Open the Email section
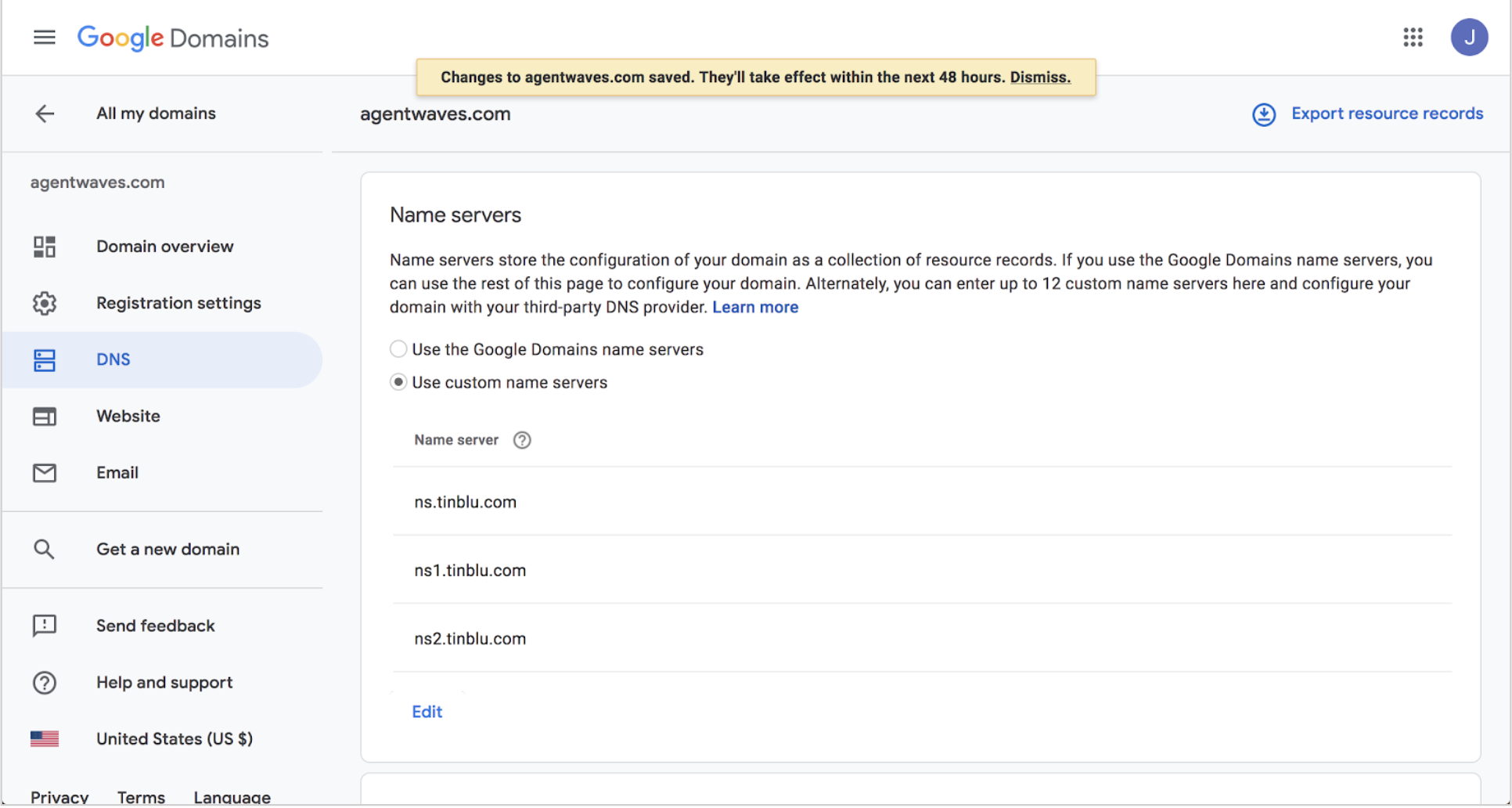This screenshot has height=808, width=1512. 117,472
